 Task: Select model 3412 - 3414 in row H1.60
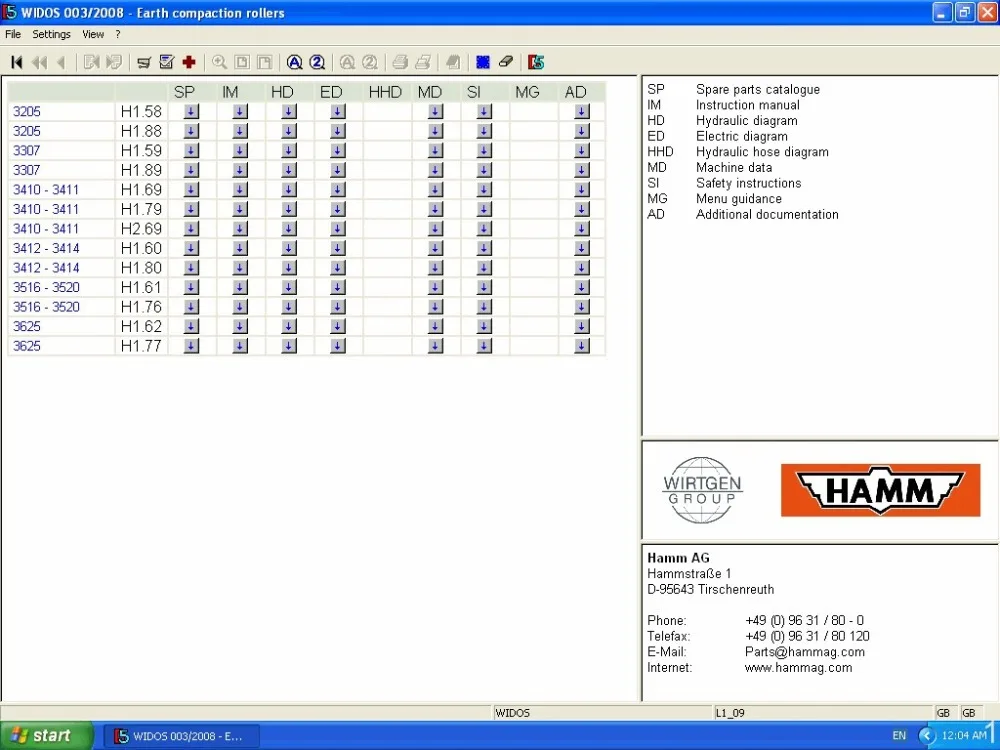tap(46, 248)
